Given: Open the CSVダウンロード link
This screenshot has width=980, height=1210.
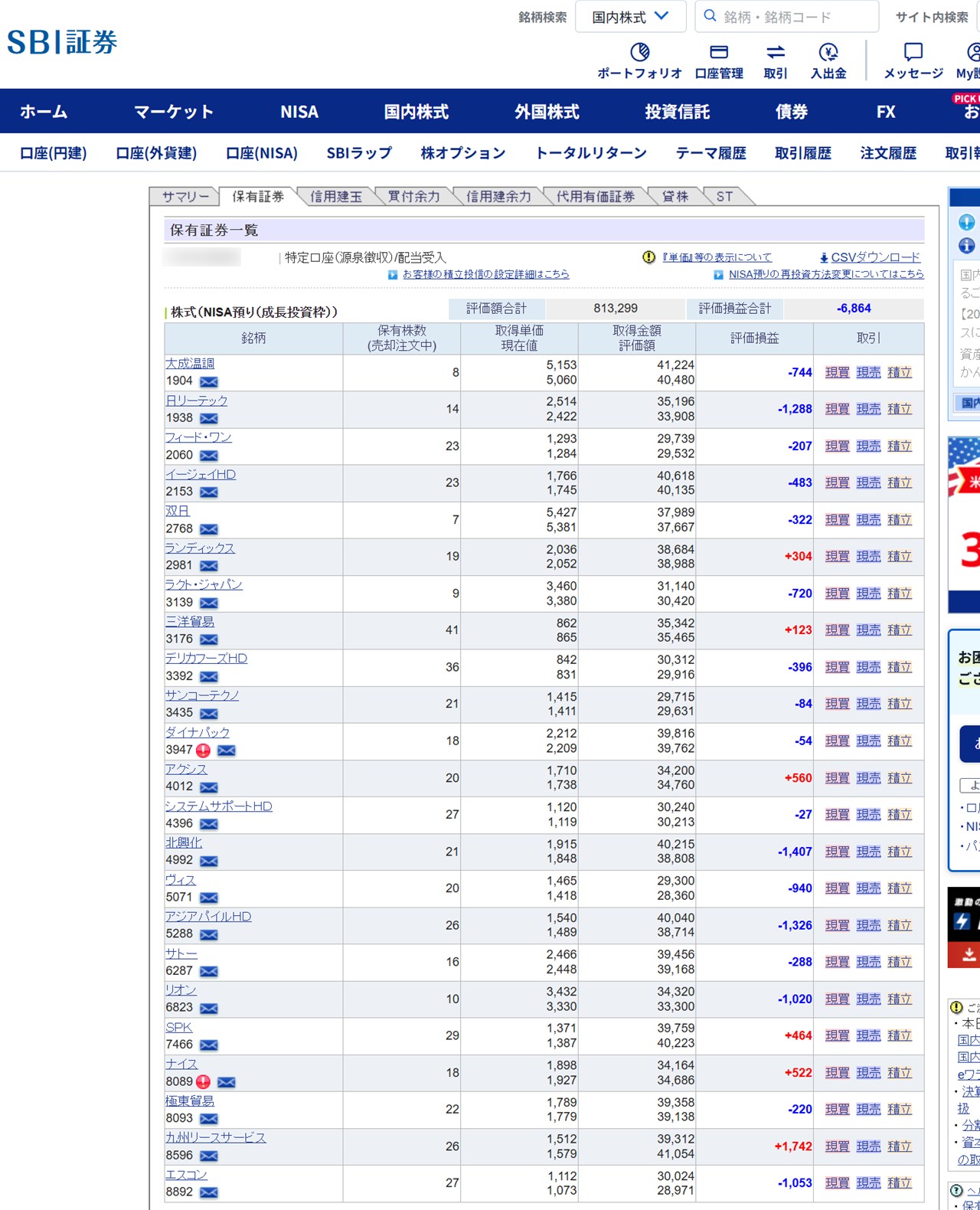Looking at the screenshot, I should [x=876, y=257].
